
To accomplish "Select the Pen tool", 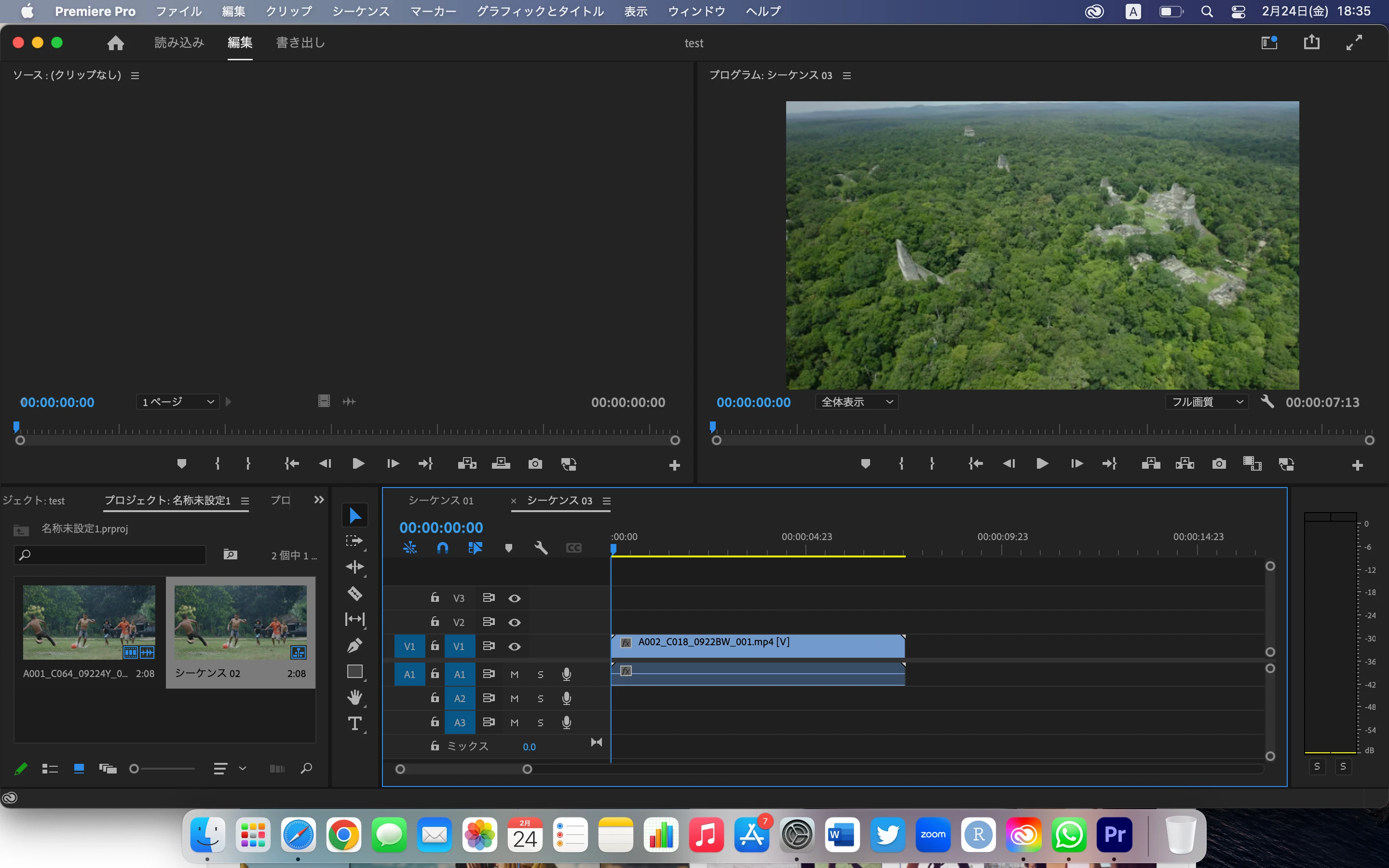I will click(x=354, y=645).
